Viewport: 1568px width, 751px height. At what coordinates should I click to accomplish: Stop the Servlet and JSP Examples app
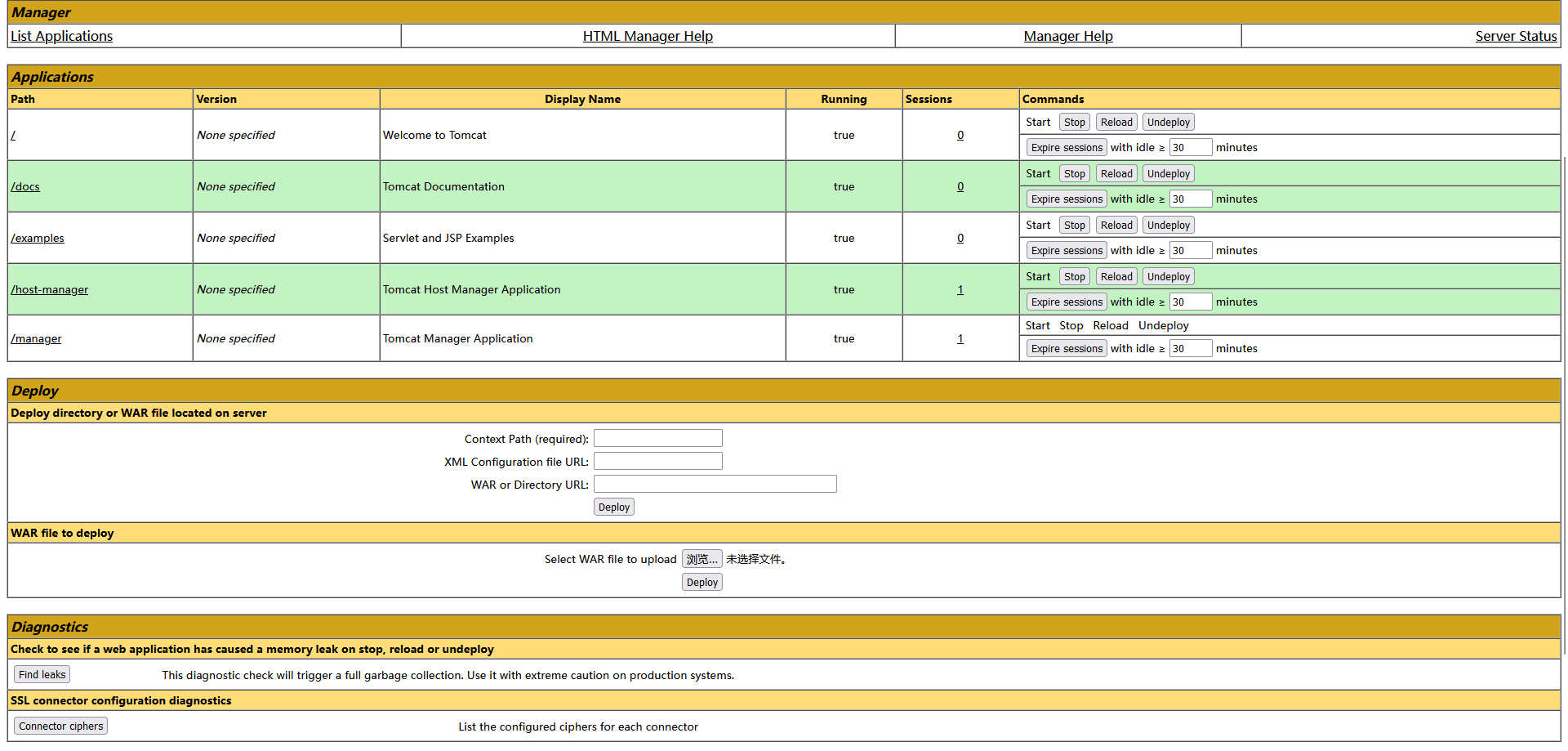[1075, 225]
